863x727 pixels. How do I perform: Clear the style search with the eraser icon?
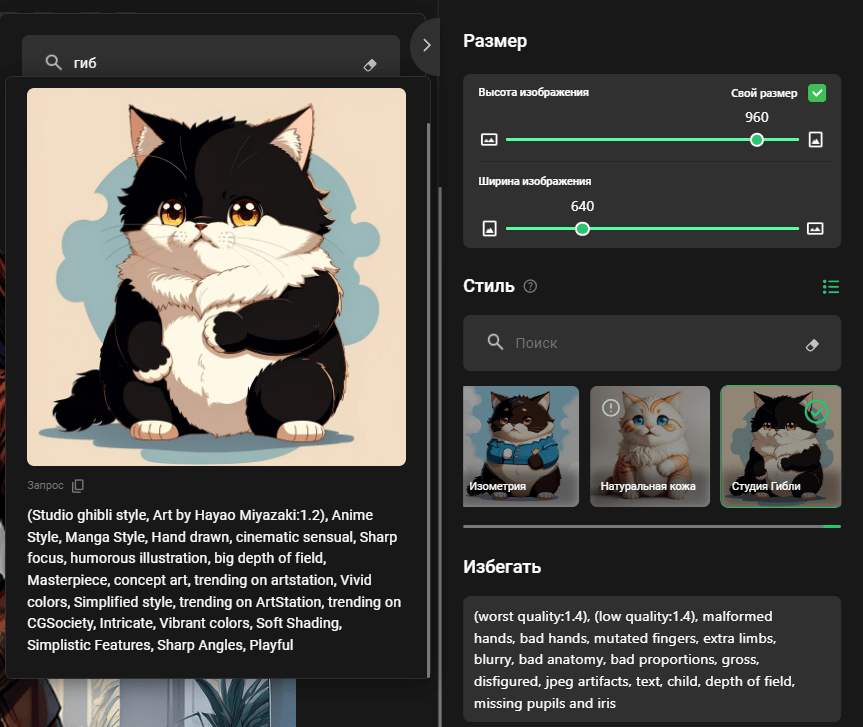[812, 344]
